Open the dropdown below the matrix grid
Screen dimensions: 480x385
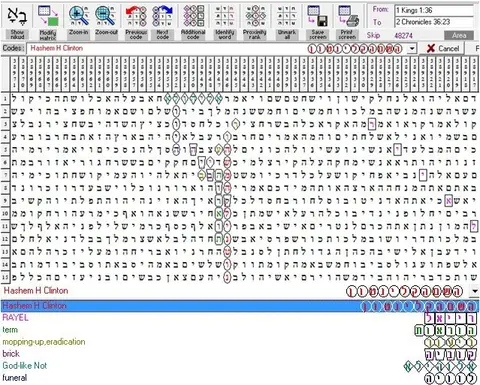pos(475,291)
